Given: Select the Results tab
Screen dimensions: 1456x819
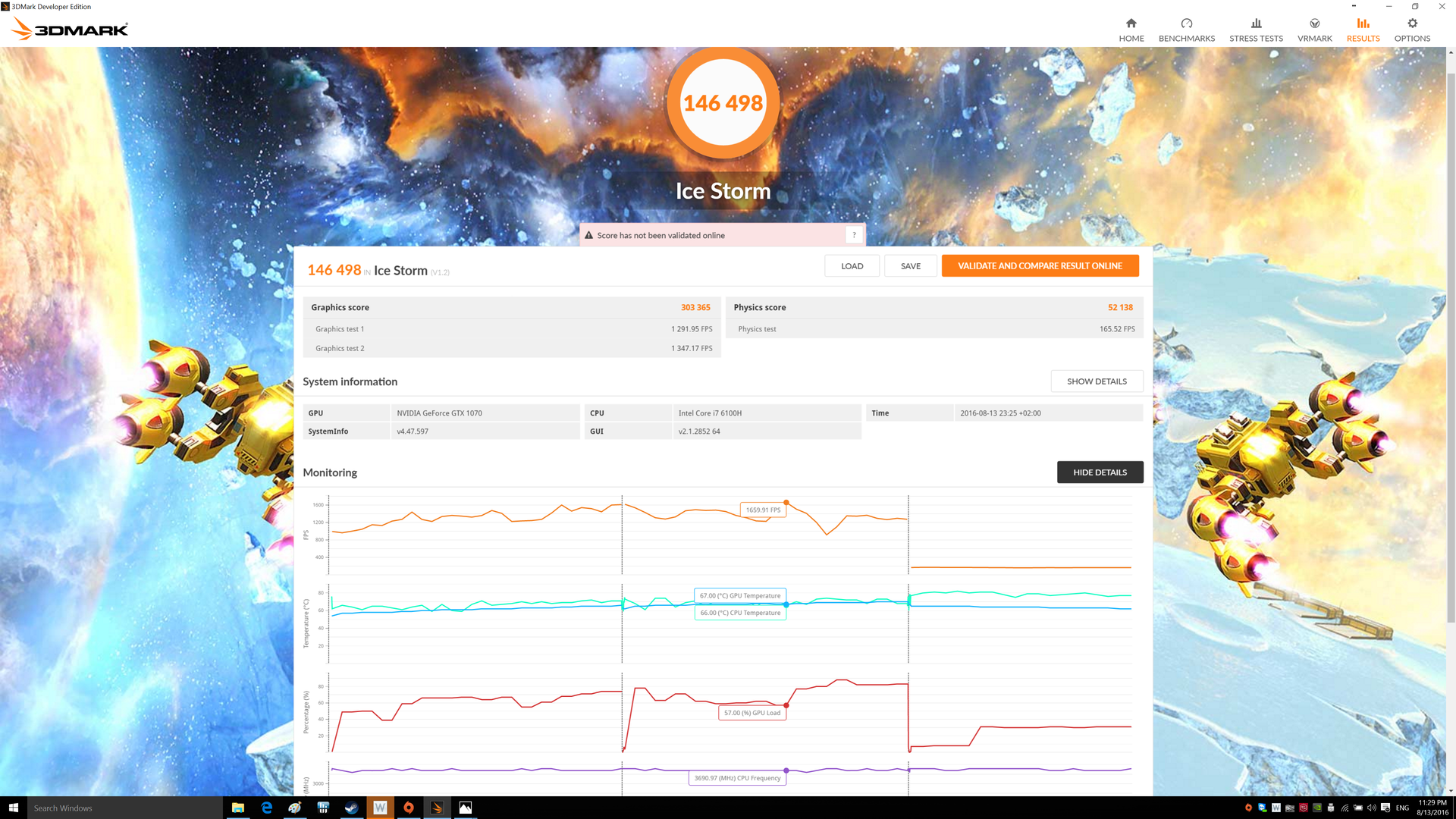Looking at the screenshot, I should (x=1363, y=30).
